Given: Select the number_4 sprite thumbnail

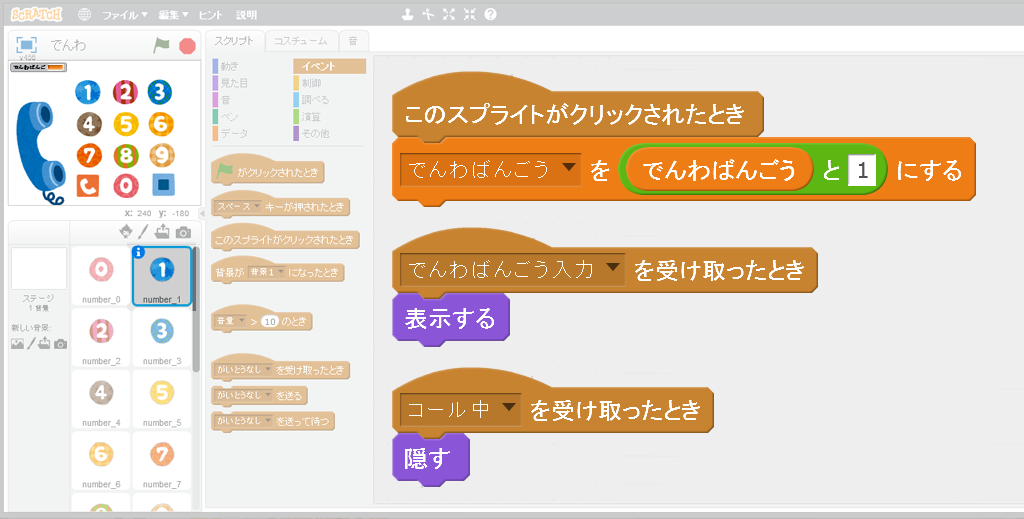Looking at the screenshot, I should 101,399.
